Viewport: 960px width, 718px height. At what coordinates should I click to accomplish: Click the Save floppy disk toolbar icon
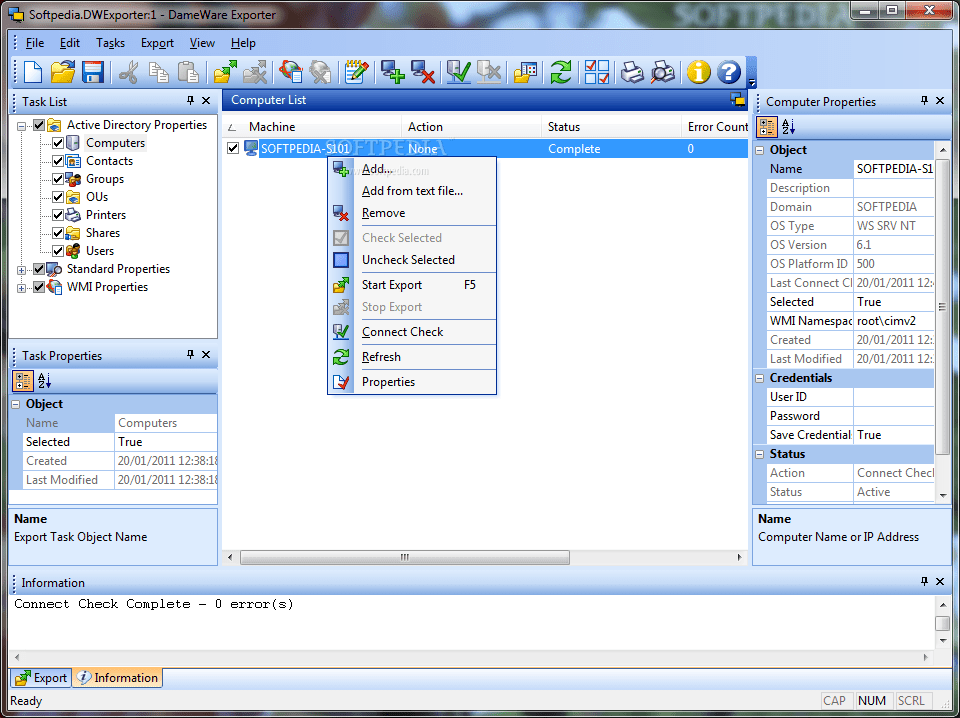click(92, 72)
